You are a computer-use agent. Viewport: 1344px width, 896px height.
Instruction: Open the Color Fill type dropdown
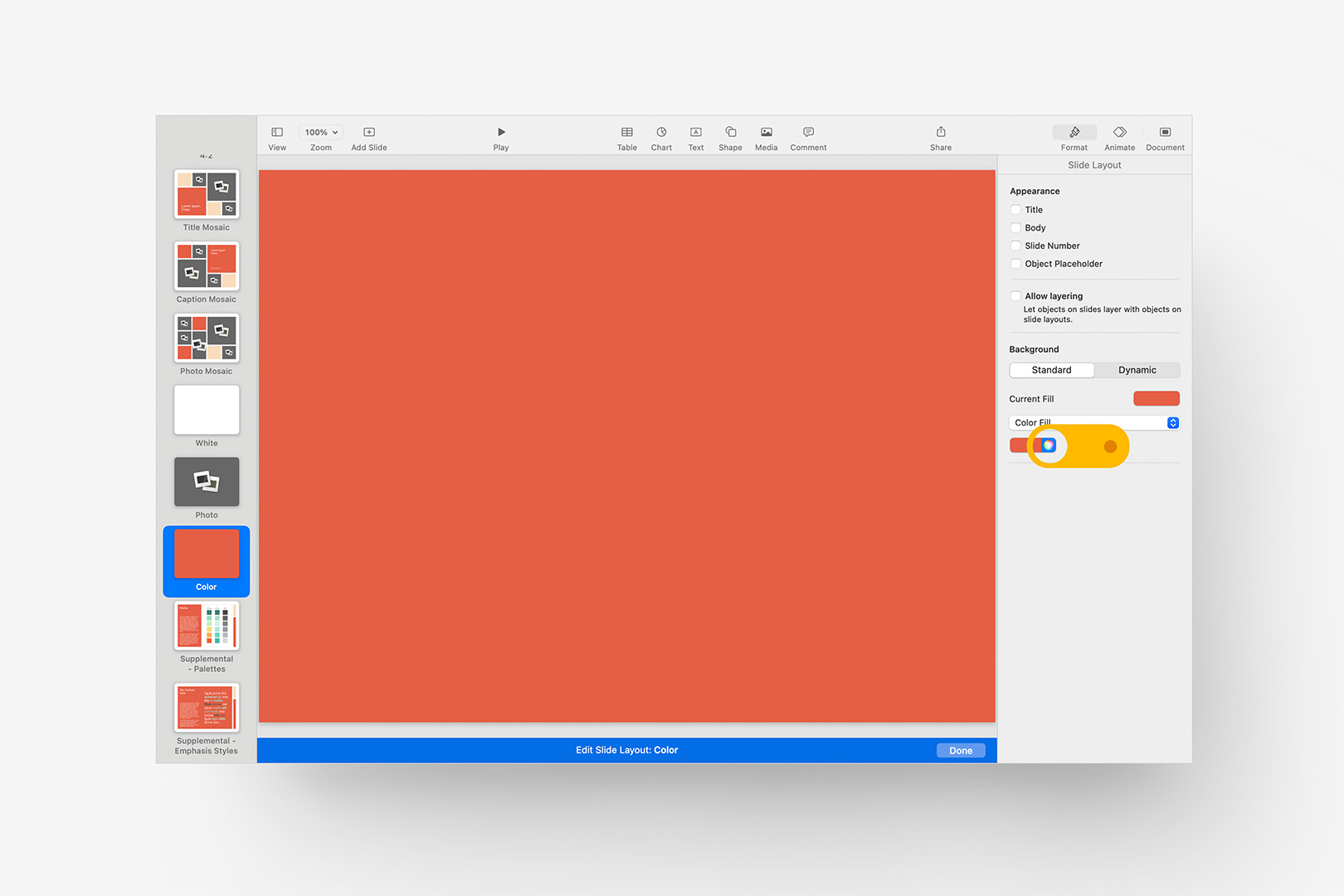(x=1094, y=422)
